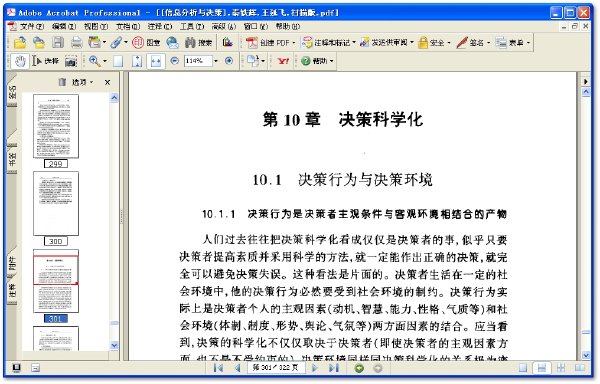600x384 pixels.
Task: Switch to the 附件 attachments side tab
Action: click(12, 264)
